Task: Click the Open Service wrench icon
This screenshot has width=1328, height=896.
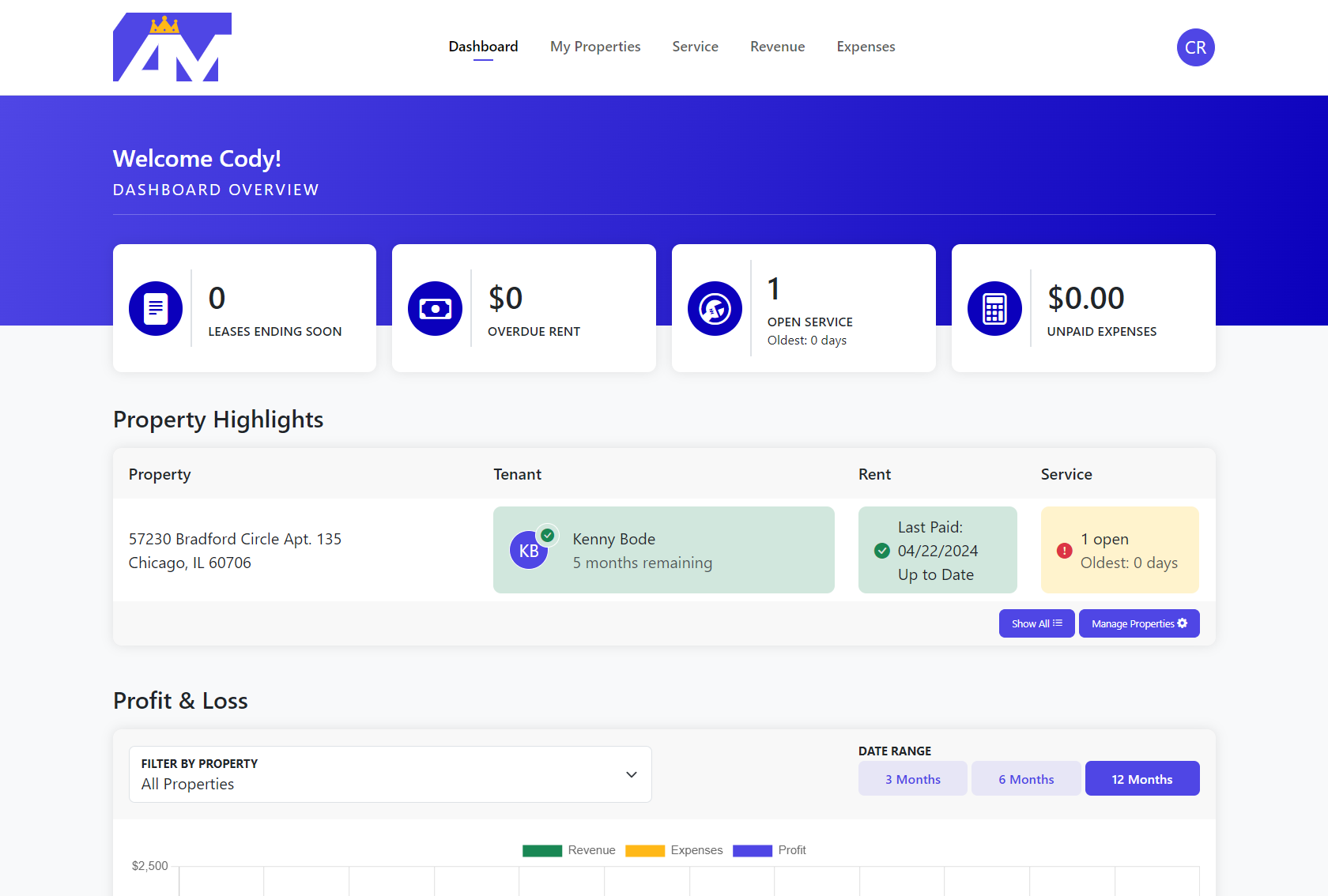Action: pyautogui.click(x=715, y=308)
